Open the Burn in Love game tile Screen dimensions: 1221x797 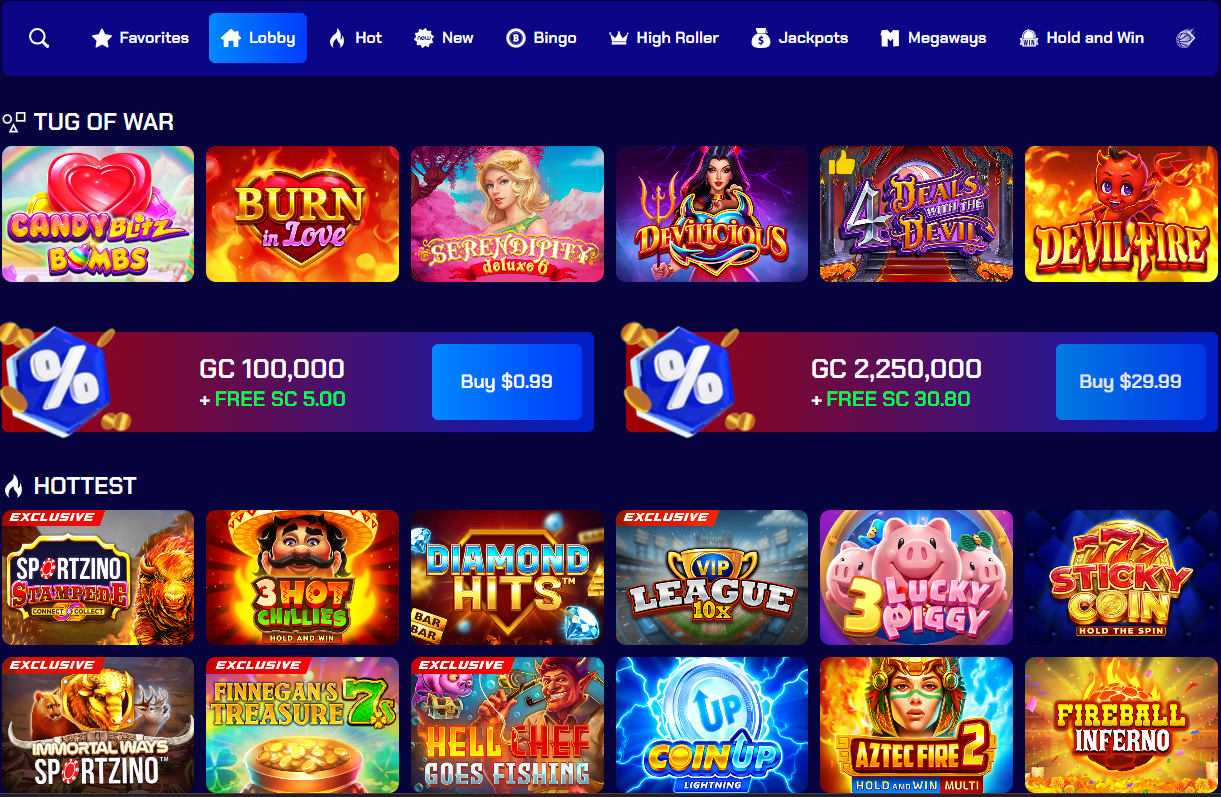click(302, 214)
